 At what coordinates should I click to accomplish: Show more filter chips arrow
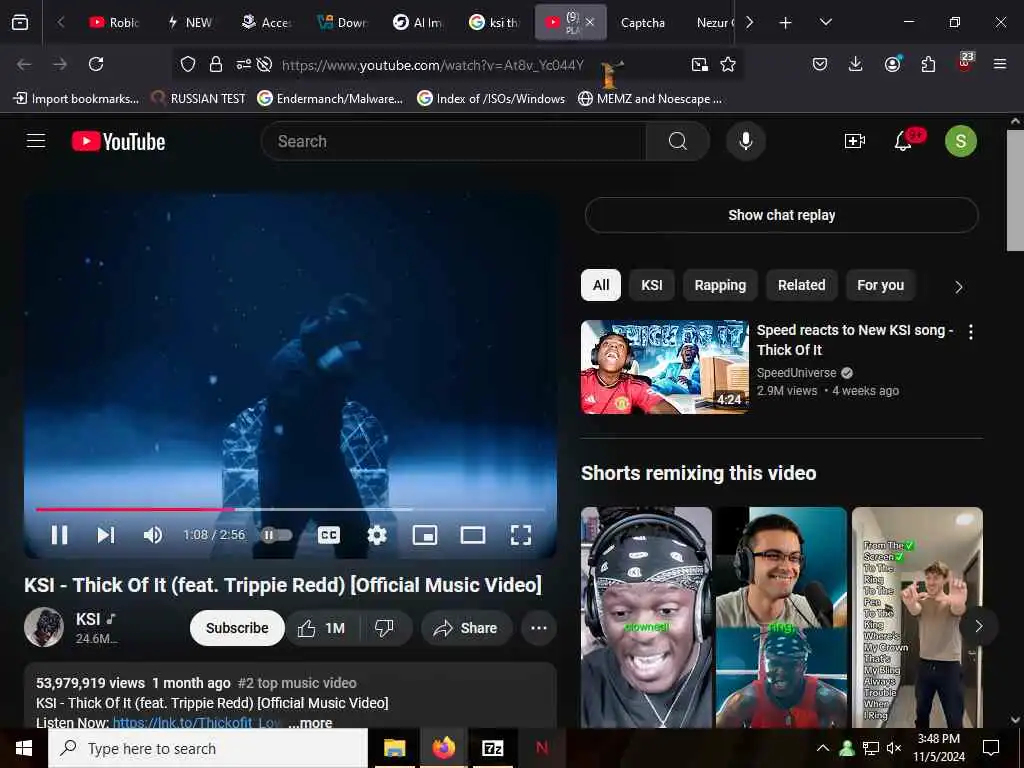pos(959,287)
